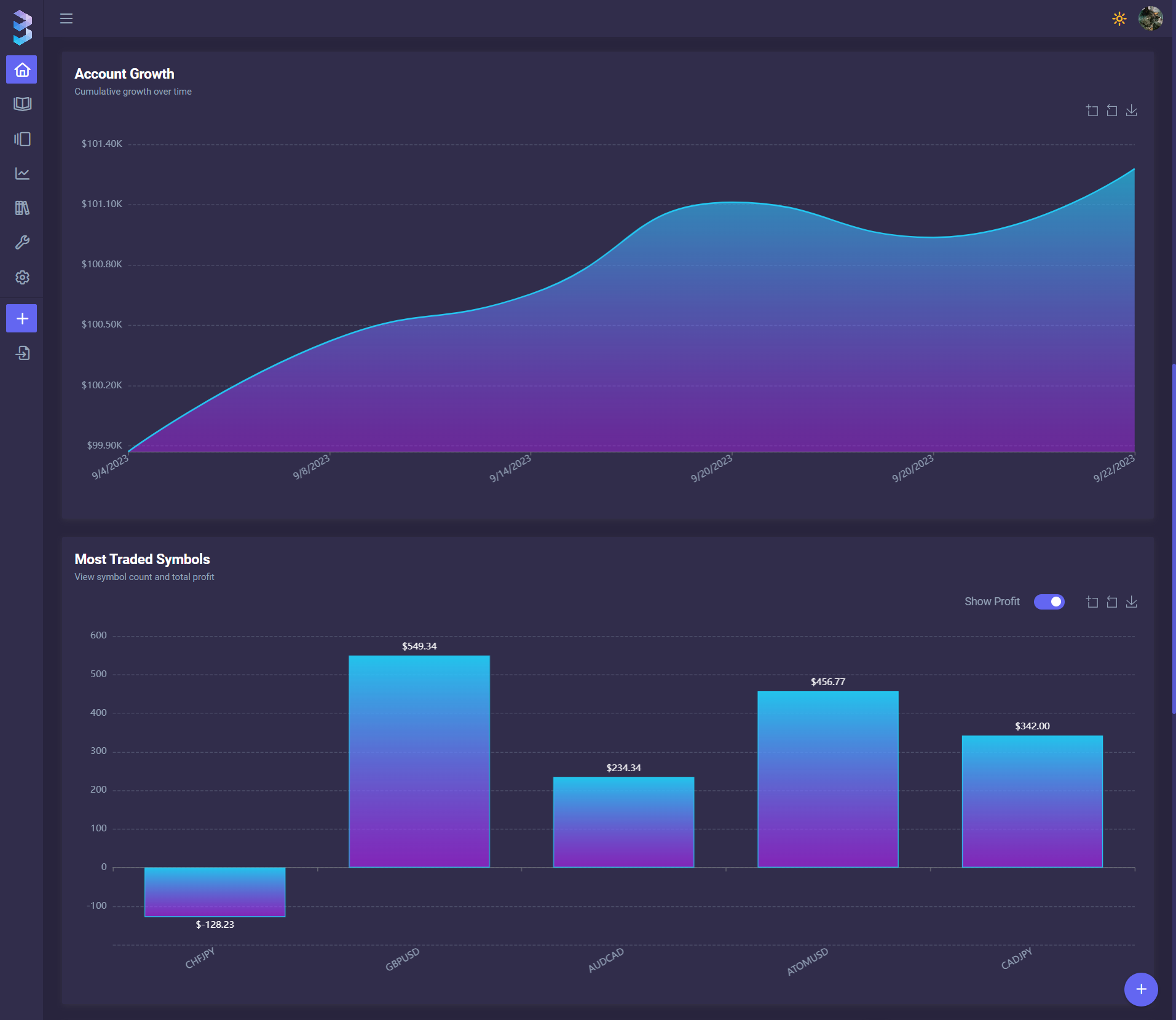
Task: Click the GBPUSD bar labeled $549.34
Action: pos(419,761)
